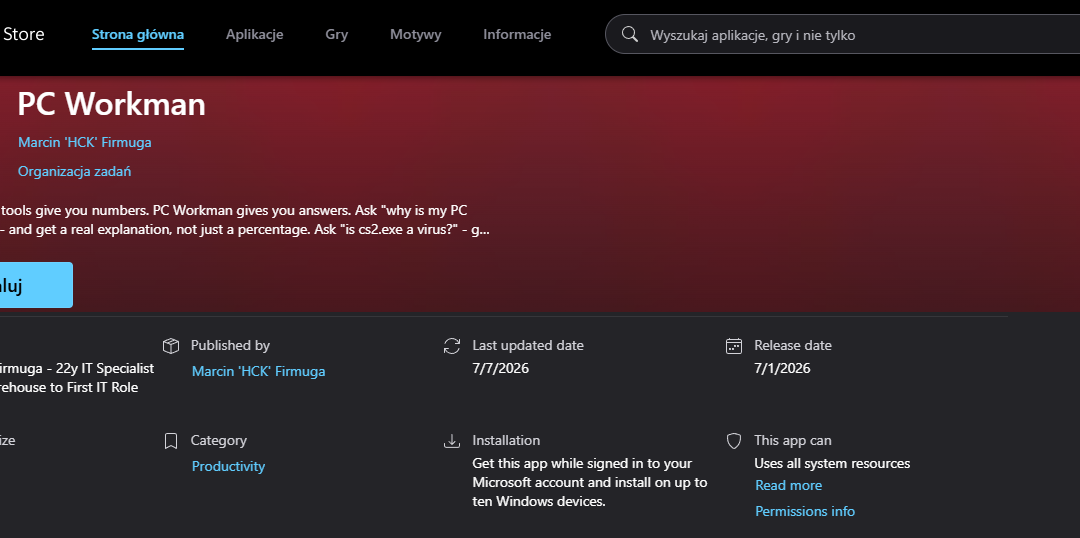
Task: Open the Productivity category link
Action: tap(228, 466)
